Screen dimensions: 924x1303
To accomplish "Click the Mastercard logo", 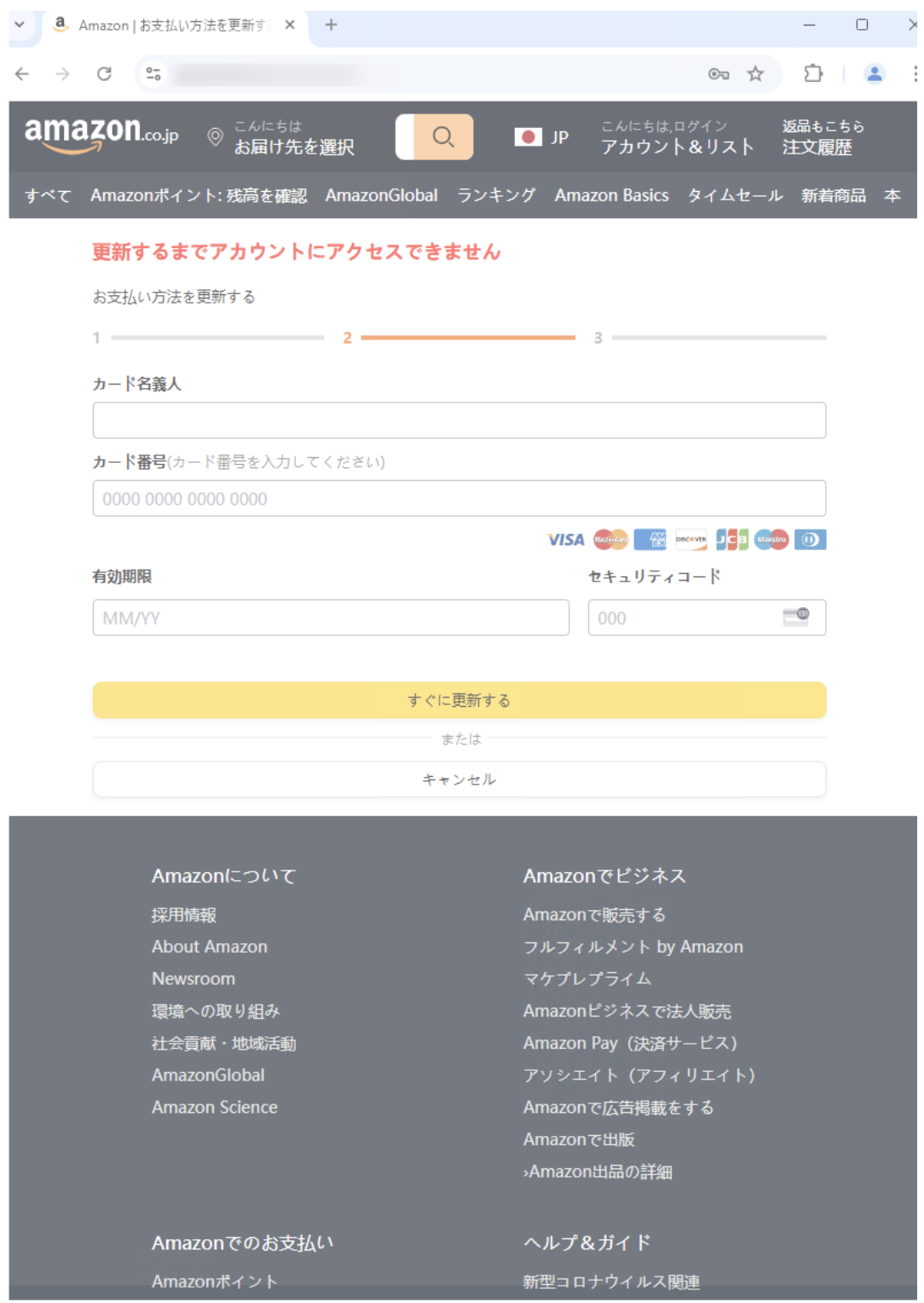I will (610, 540).
